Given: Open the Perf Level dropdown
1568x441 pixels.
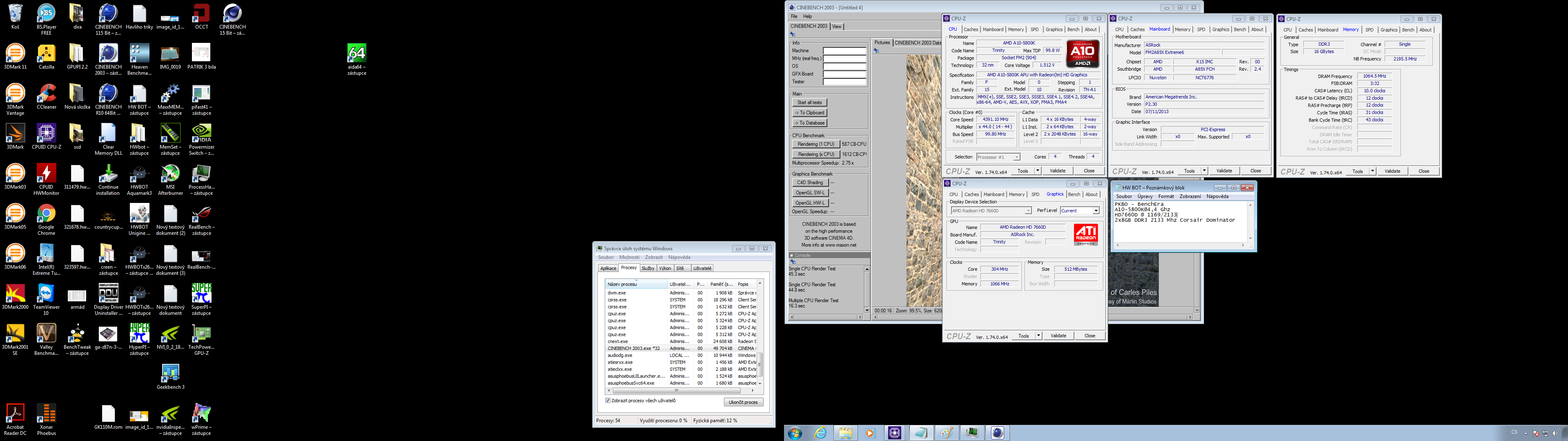Looking at the screenshot, I should [1080, 211].
